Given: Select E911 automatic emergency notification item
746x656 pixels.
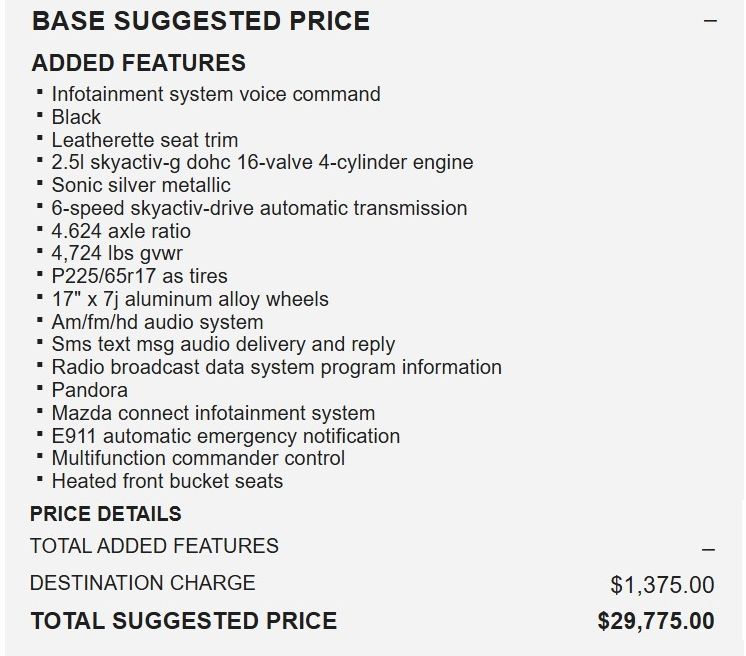Looking at the screenshot, I should [225, 436].
